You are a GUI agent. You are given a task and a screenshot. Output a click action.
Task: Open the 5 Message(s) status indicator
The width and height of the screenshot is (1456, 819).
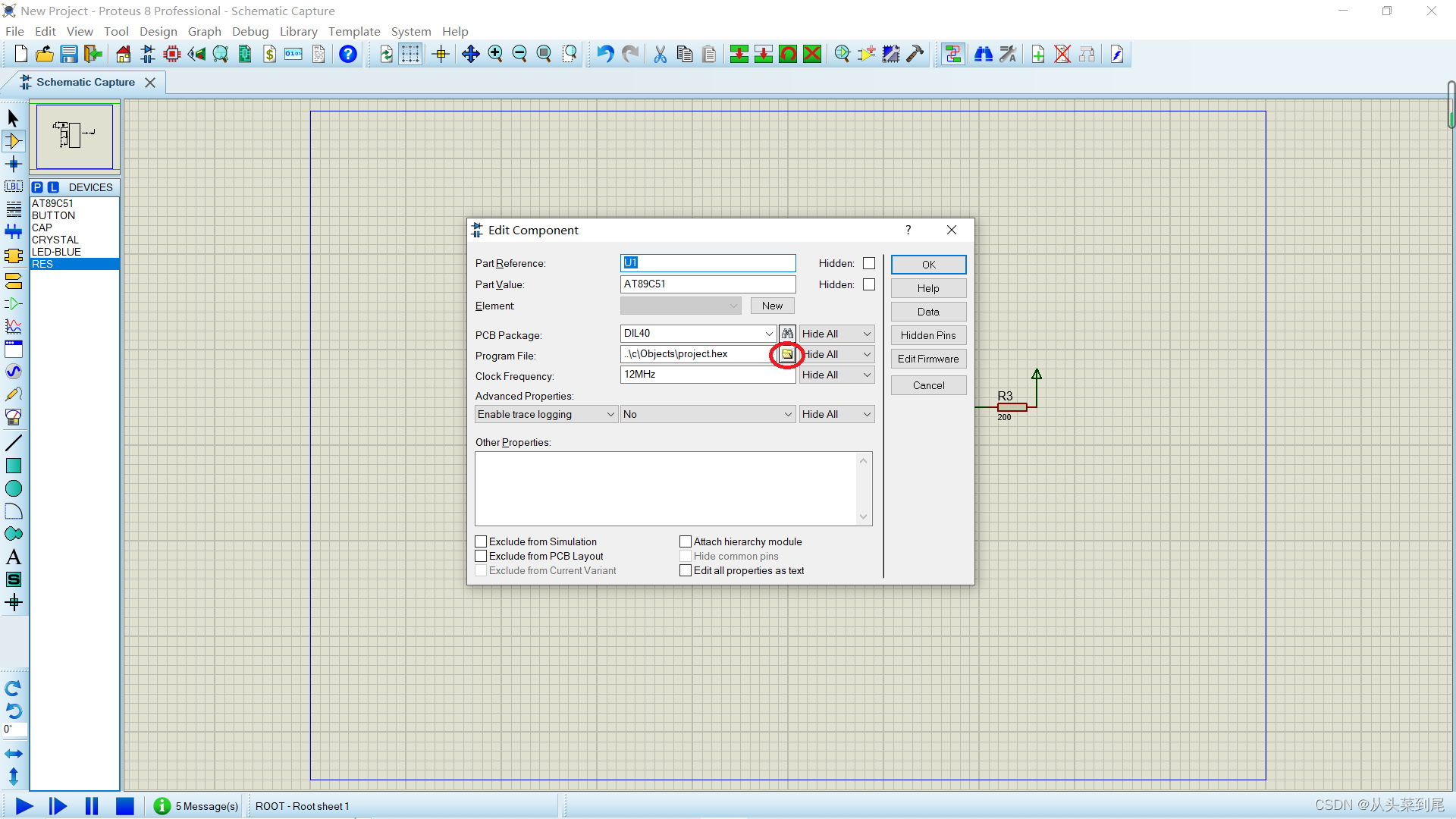coord(196,806)
